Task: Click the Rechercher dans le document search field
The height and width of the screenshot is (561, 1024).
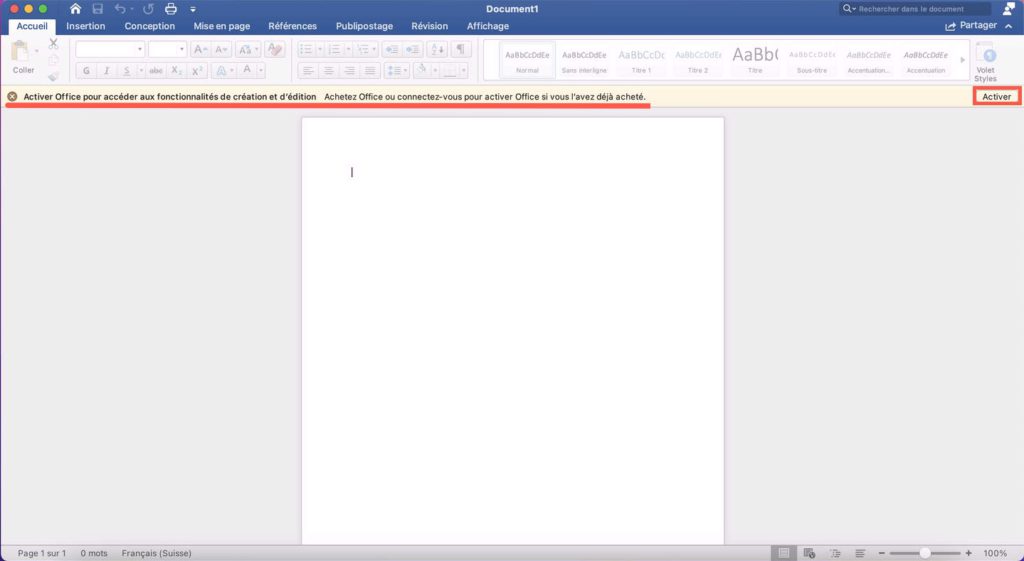Action: tap(919, 9)
